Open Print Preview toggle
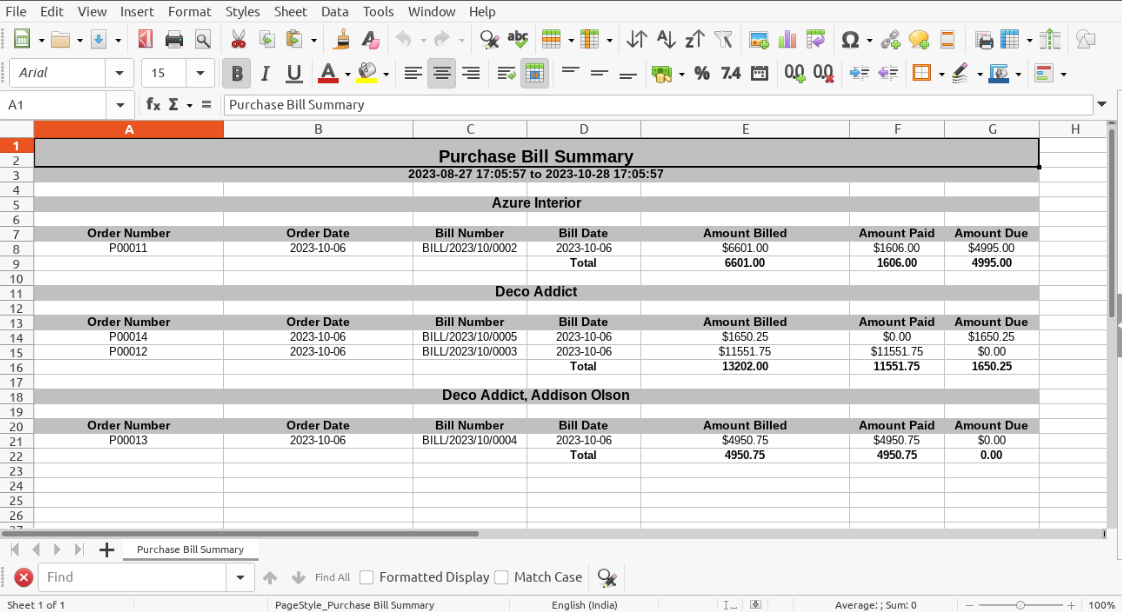 click(x=203, y=39)
